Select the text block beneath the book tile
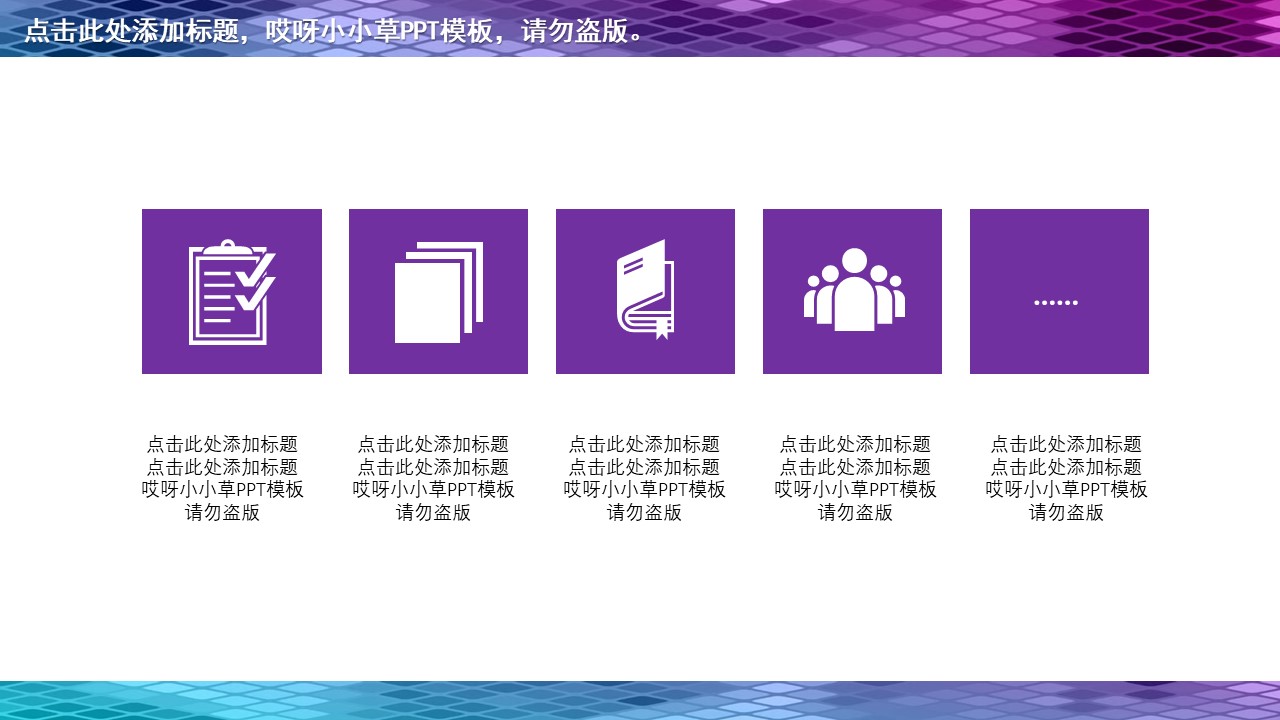1280x720 pixels. [x=645, y=480]
